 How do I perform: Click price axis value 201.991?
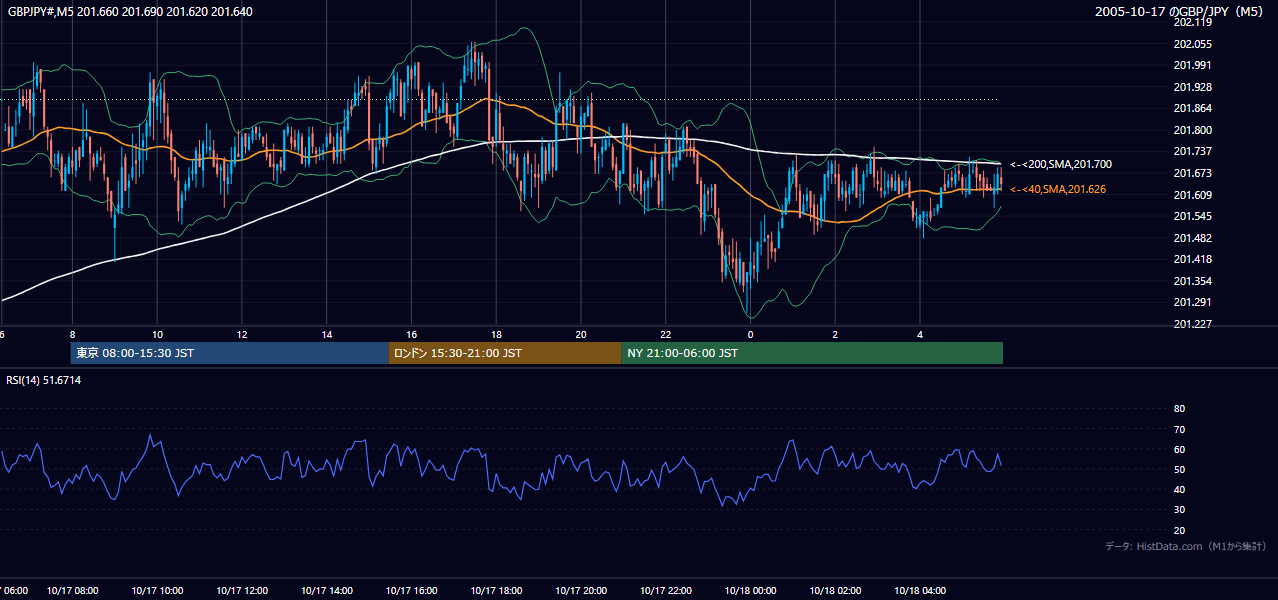[x=1192, y=65]
